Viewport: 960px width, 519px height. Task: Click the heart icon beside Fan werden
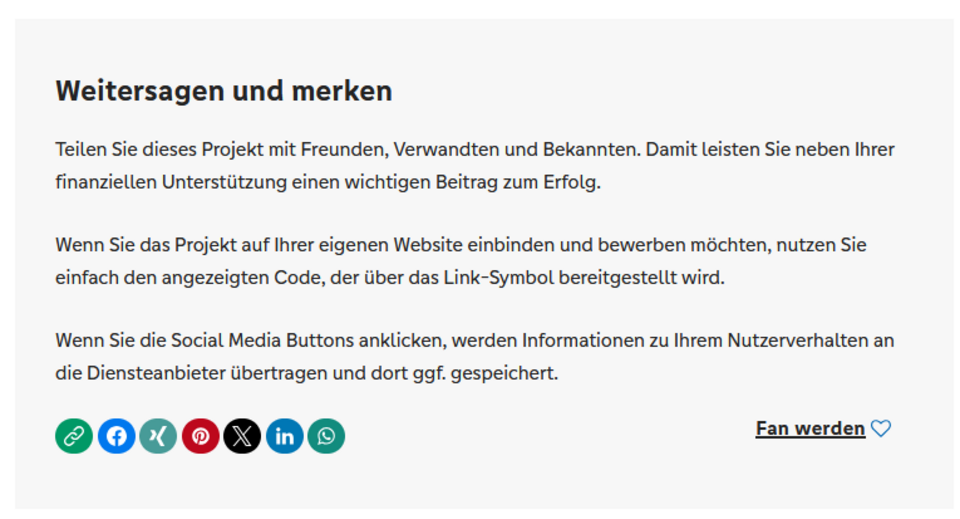[x=881, y=428]
